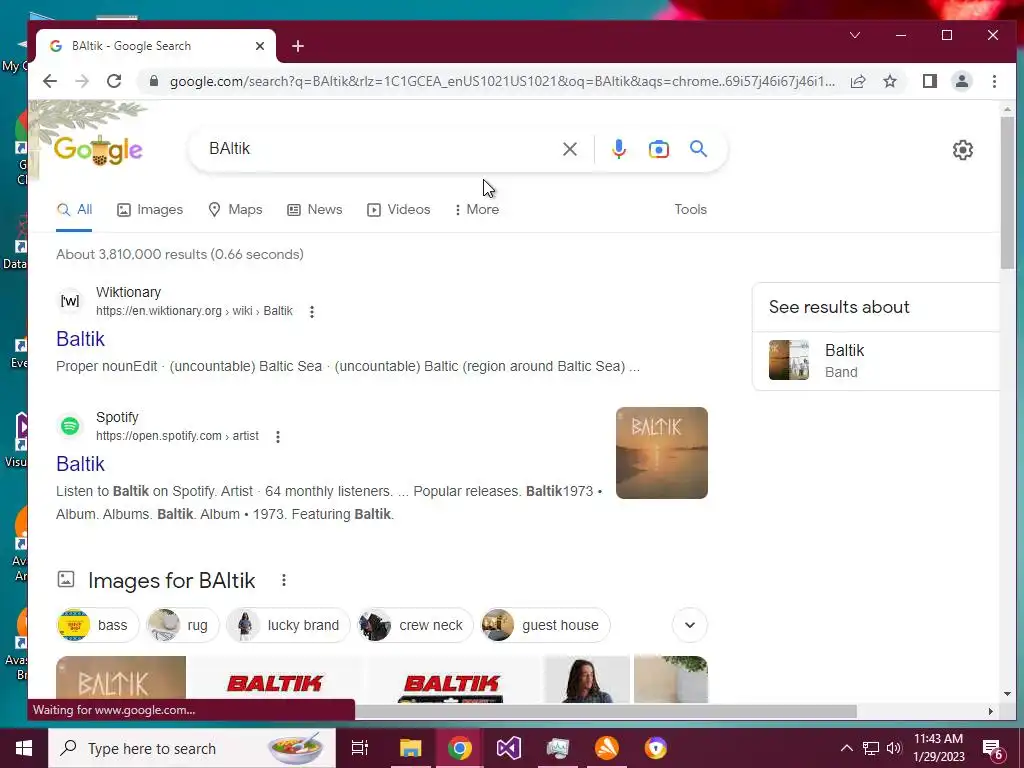Click the share this page icon
Screen dimensions: 1024x768
point(858,81)
